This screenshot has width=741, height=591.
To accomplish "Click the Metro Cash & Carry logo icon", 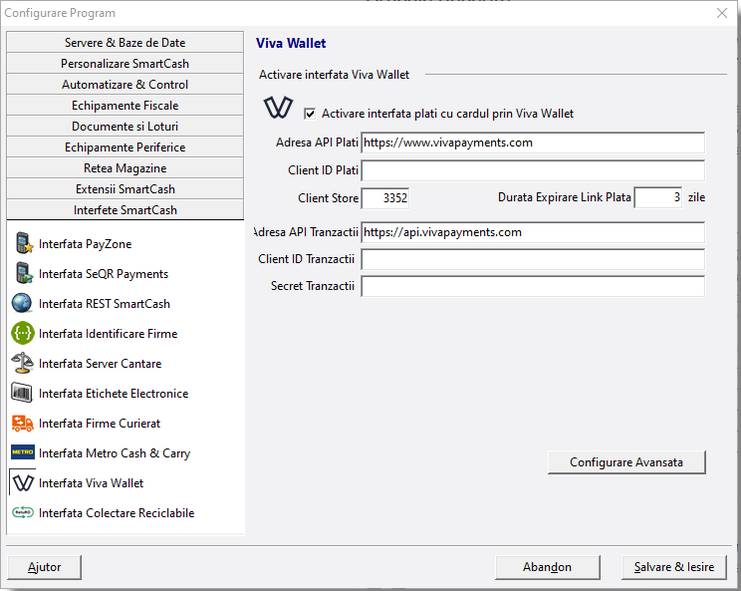I will 22,452.
